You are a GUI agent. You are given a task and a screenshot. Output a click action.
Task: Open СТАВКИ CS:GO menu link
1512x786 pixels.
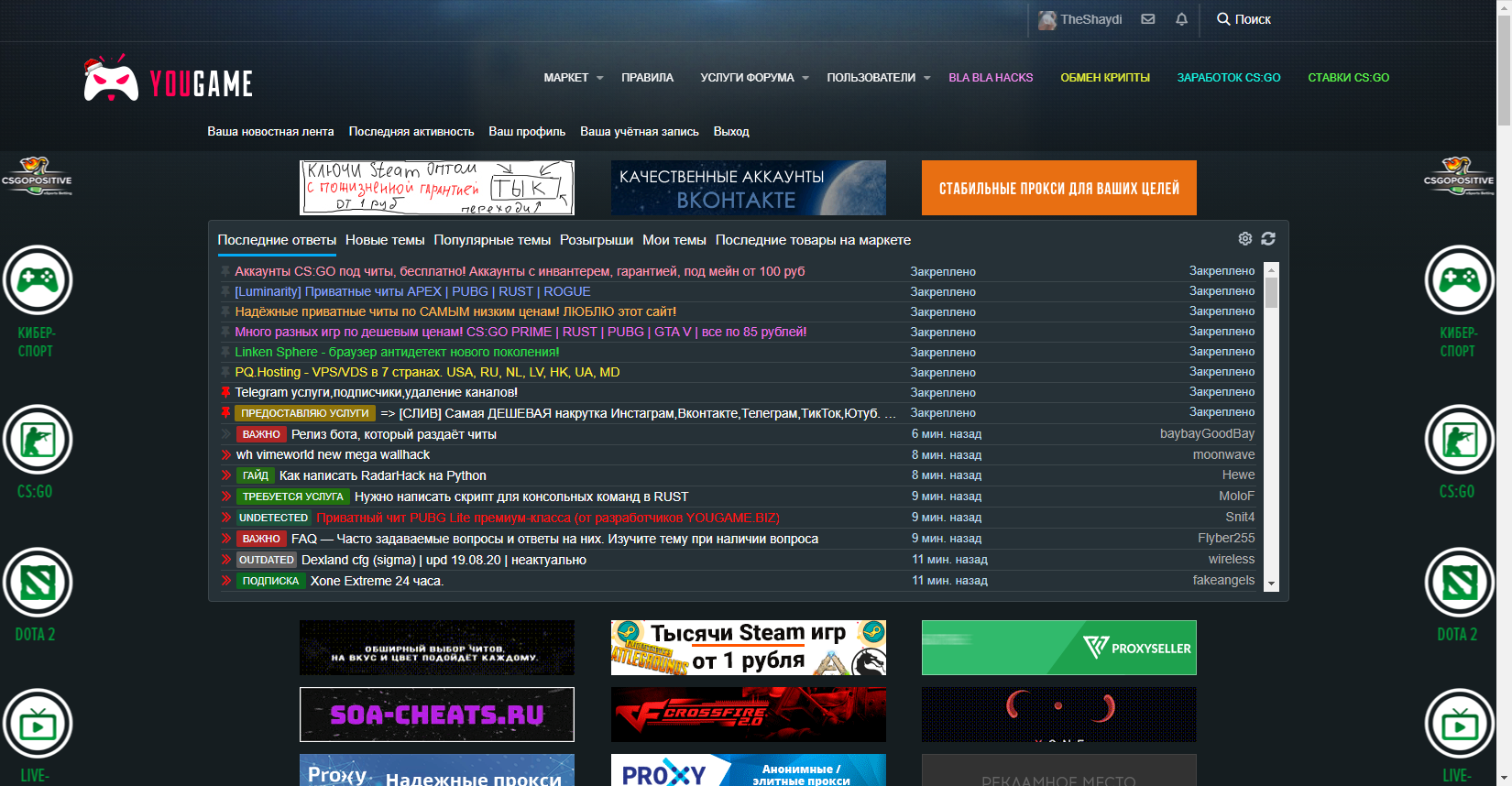click(x=1348, y=78)
